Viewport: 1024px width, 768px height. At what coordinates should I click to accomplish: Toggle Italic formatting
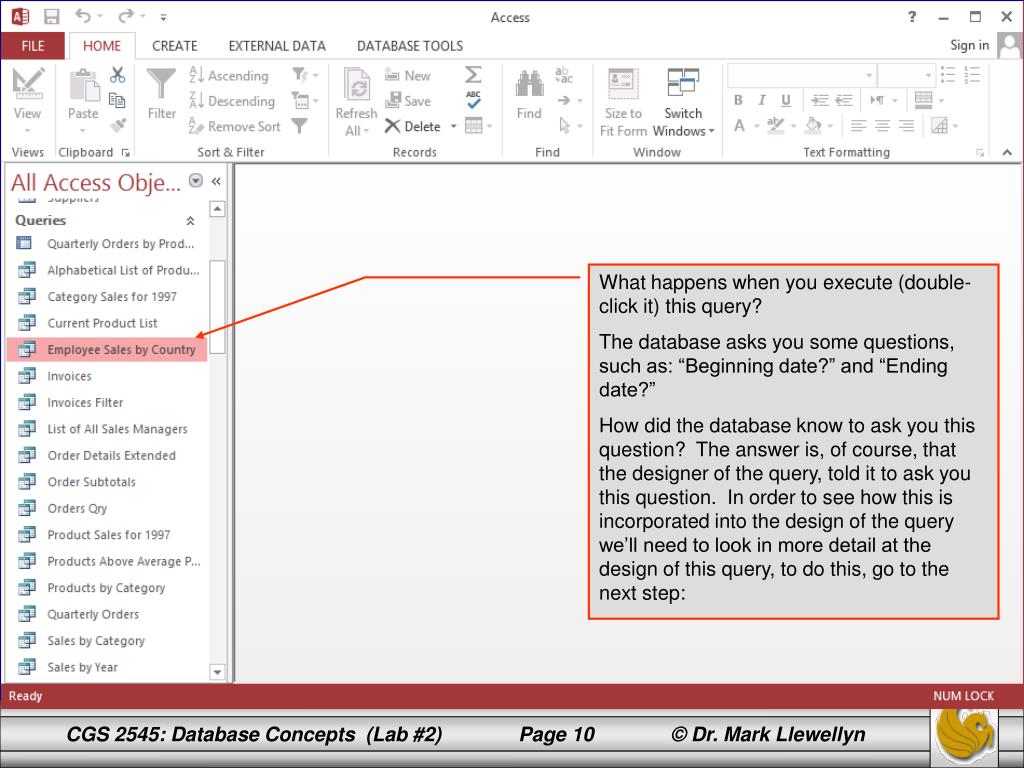761,100
